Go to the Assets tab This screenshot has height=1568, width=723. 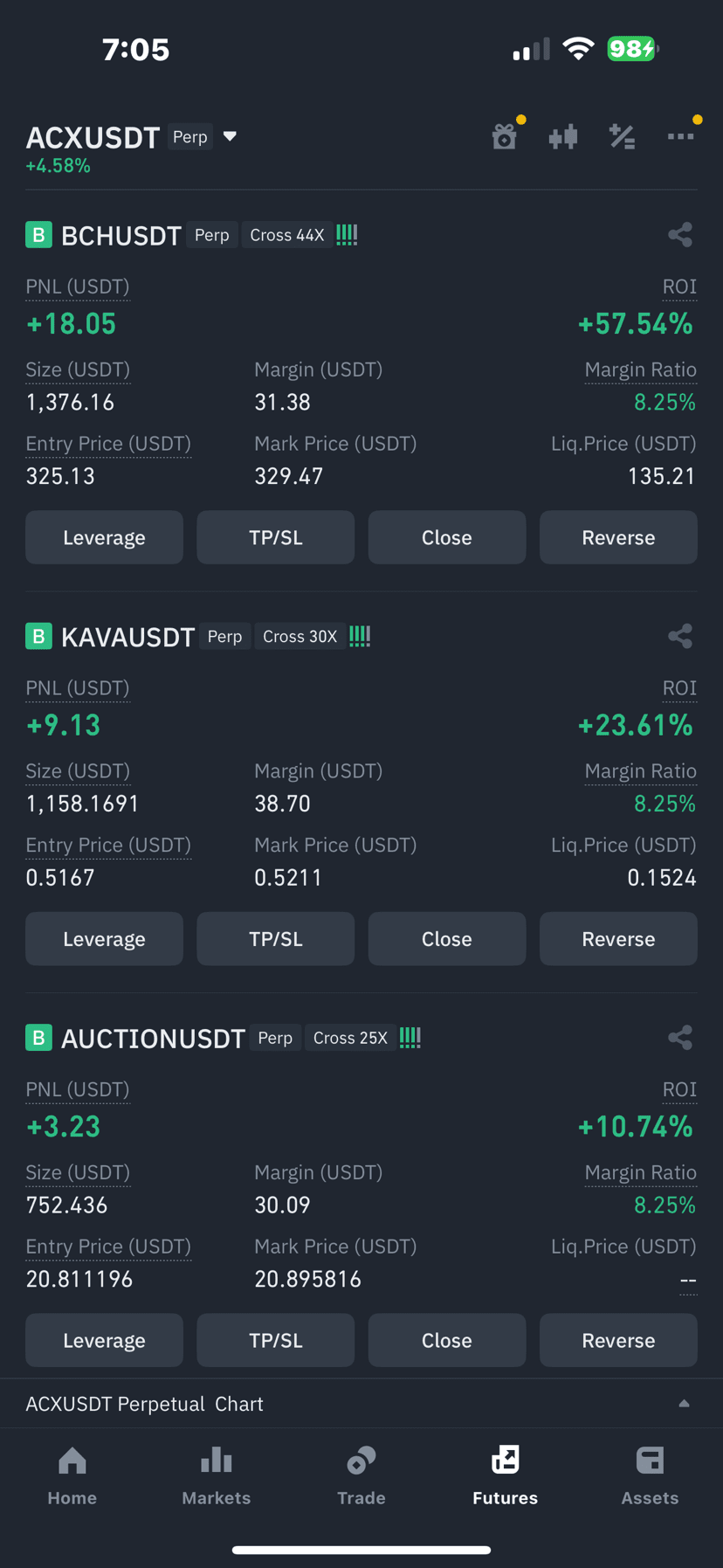coord(650,1476)
